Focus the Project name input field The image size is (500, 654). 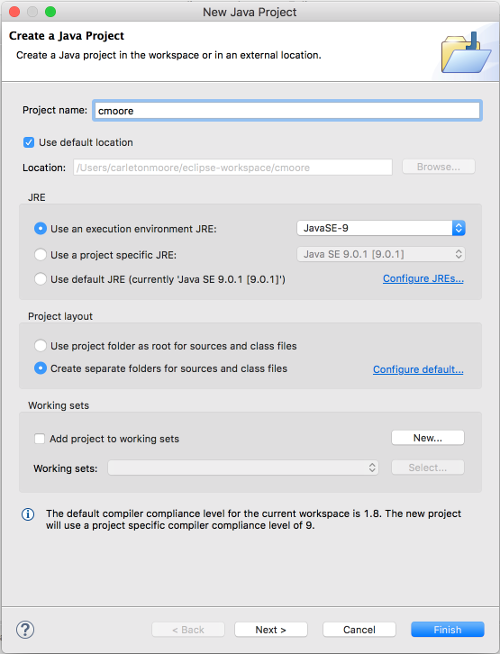pos(287,111)
